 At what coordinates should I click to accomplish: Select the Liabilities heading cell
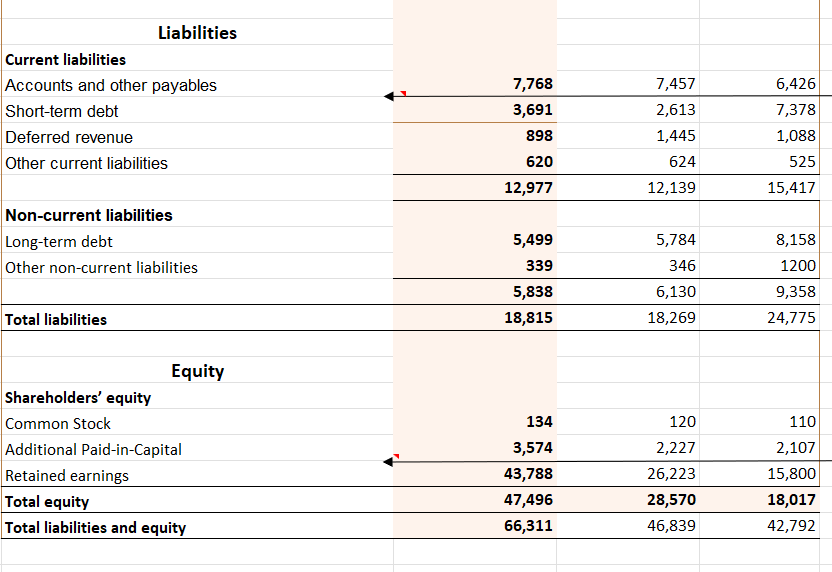(x=197, y=32)
